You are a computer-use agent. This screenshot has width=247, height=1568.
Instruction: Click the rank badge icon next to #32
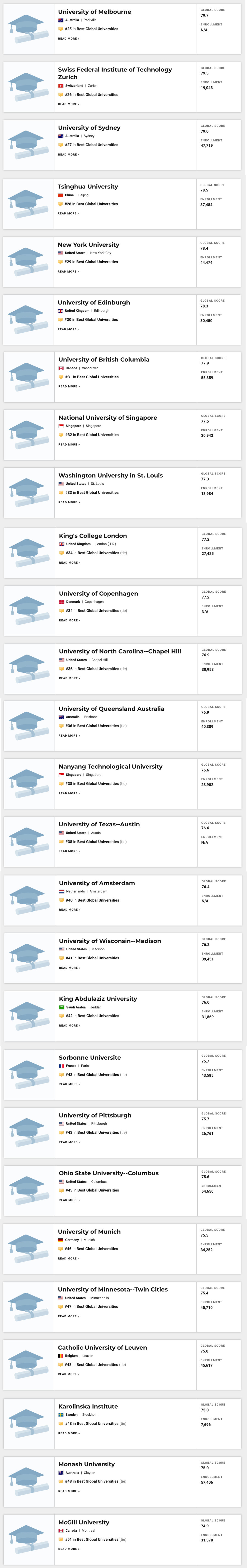point(61,435)
